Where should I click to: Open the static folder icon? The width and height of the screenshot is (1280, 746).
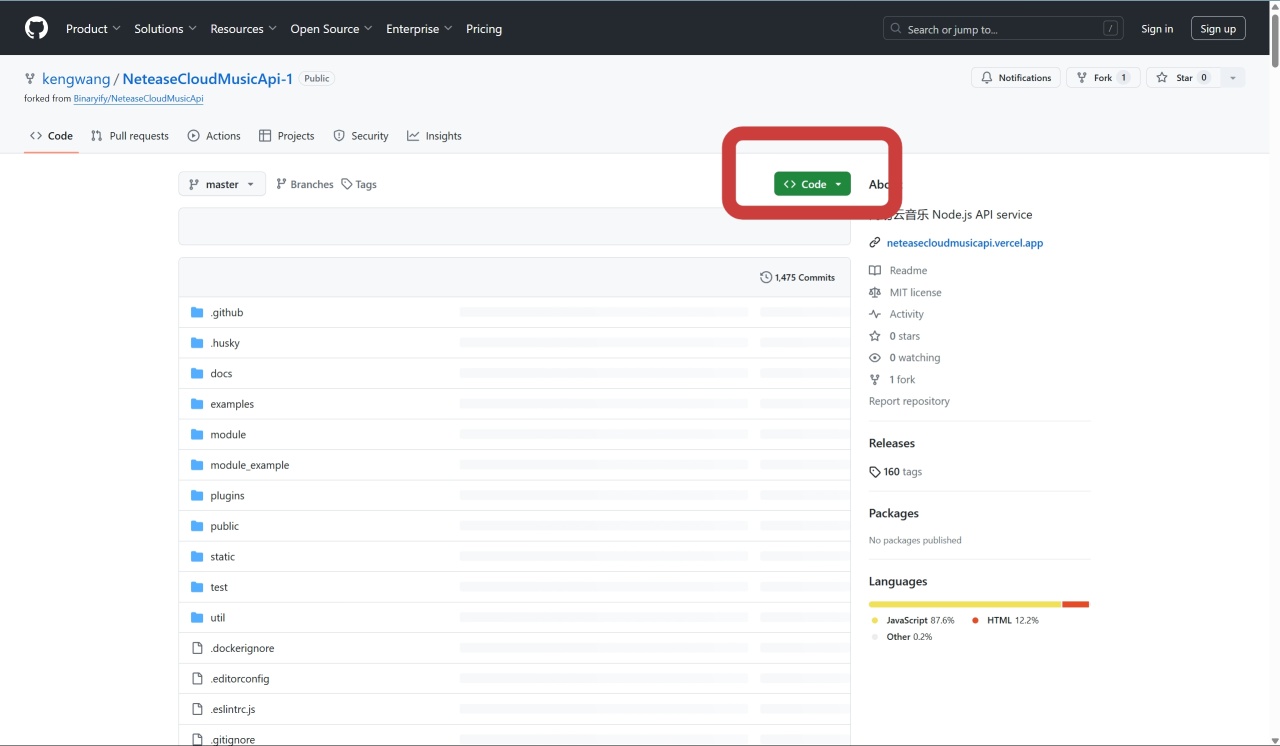[x=197, y=557]
